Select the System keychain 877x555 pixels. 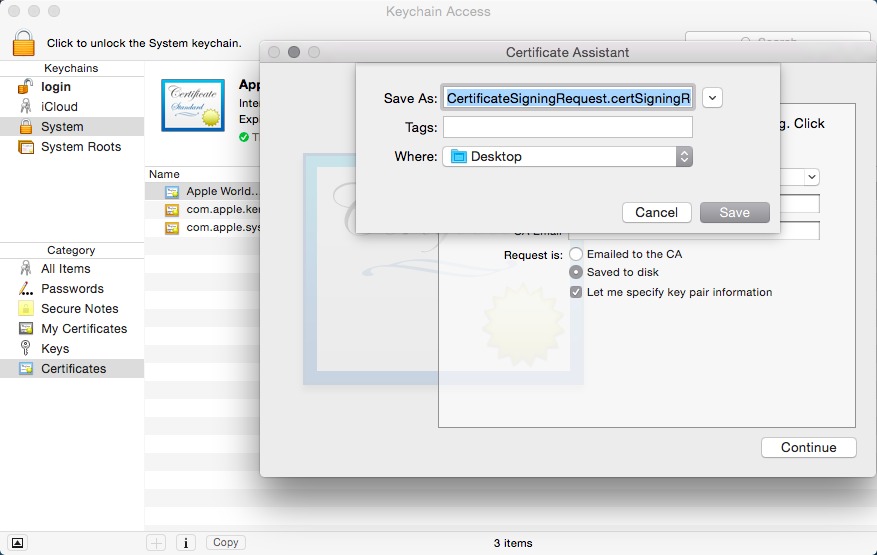coord(72,126)
